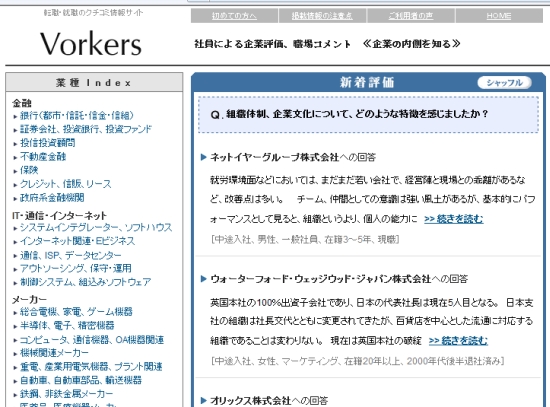
Task: Click the tagline 社員による企業評価、職場コメント
Action: pos(273,44)
